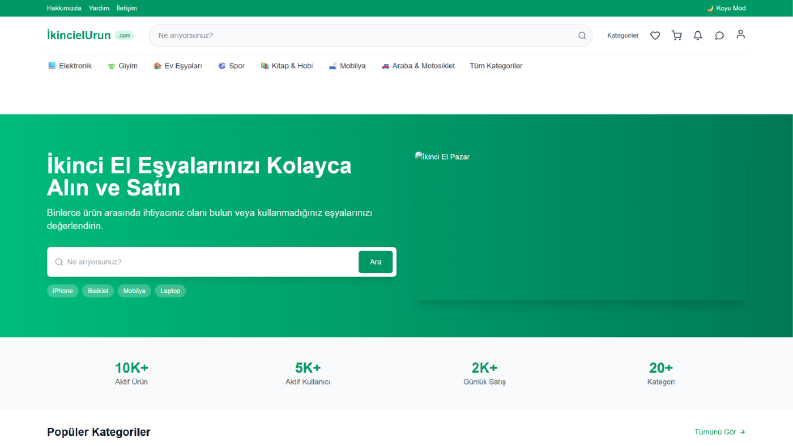Click the Araba & Motosiklet car icon
Image resolution: width=793 pixels, height=446 pixels.
pyautogui.click(x=385, y=66)
